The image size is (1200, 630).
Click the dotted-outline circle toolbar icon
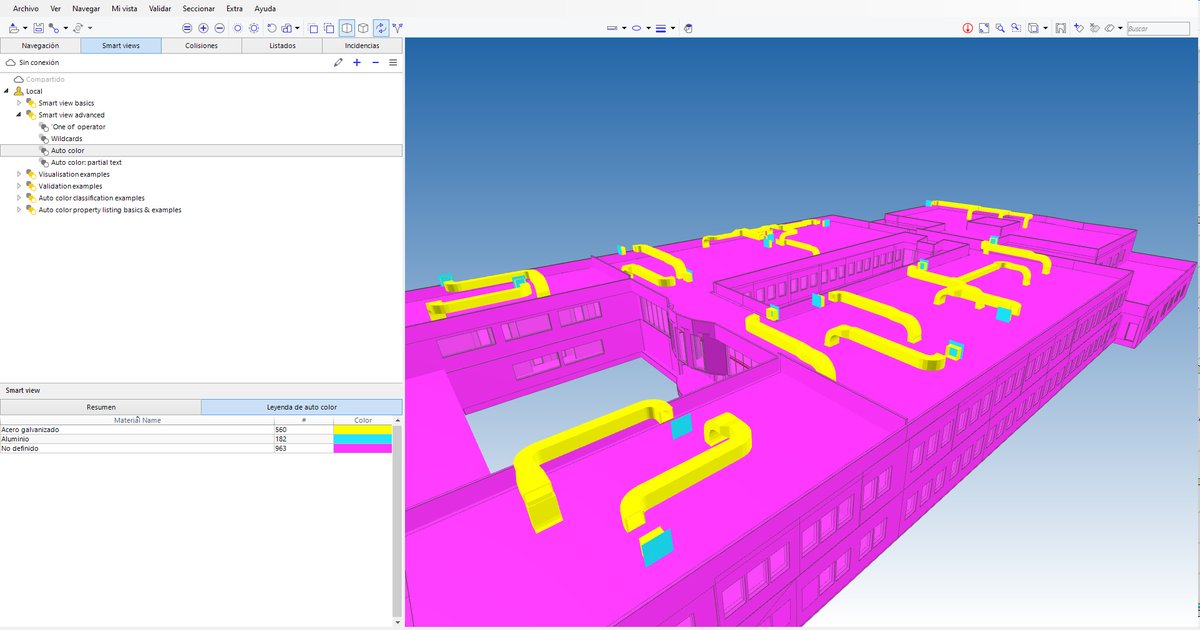[254, 28]
